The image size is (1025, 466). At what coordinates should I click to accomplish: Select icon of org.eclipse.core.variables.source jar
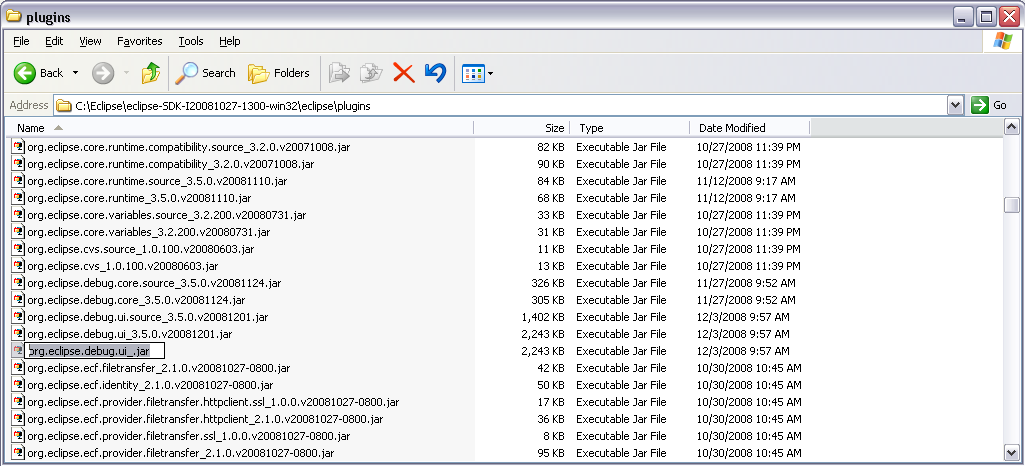click(x=18, y=215)
